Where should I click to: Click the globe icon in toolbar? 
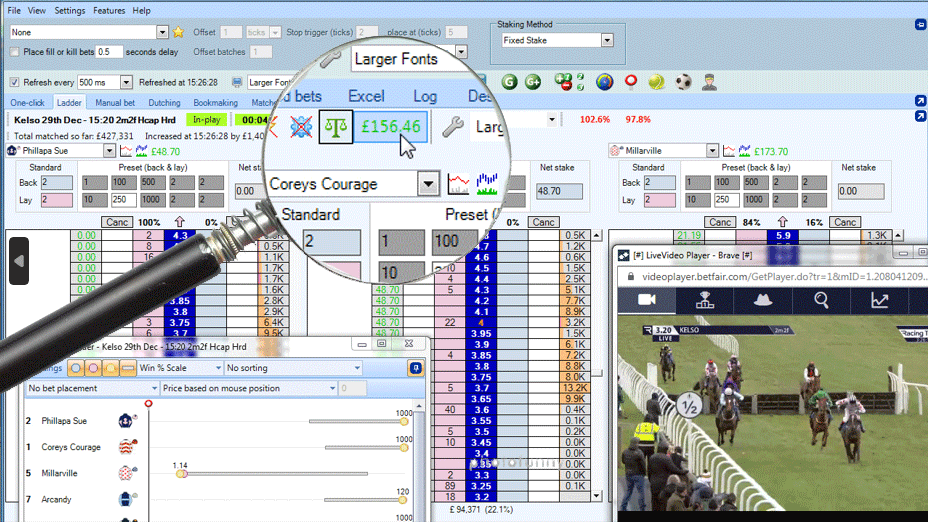[x=604, y=82]
